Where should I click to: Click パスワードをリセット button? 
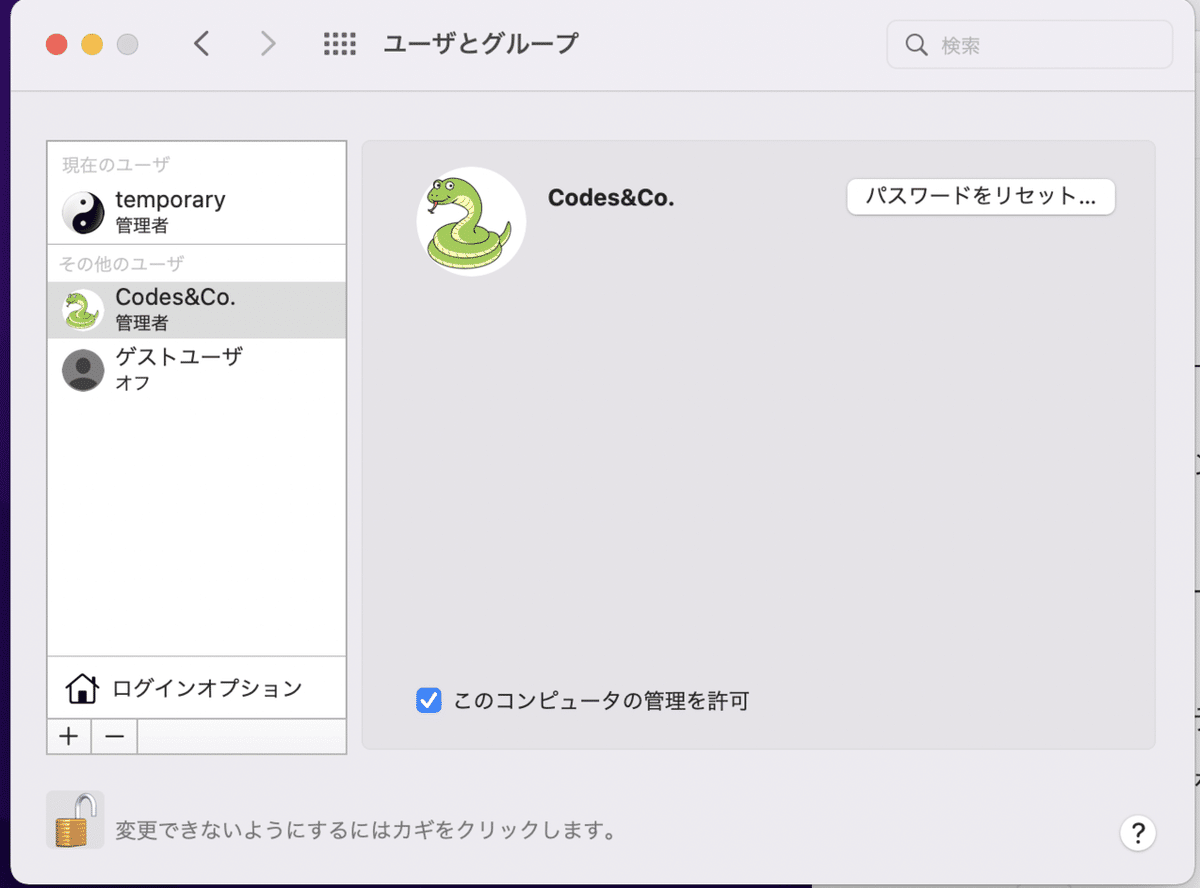tap(980, 197)
